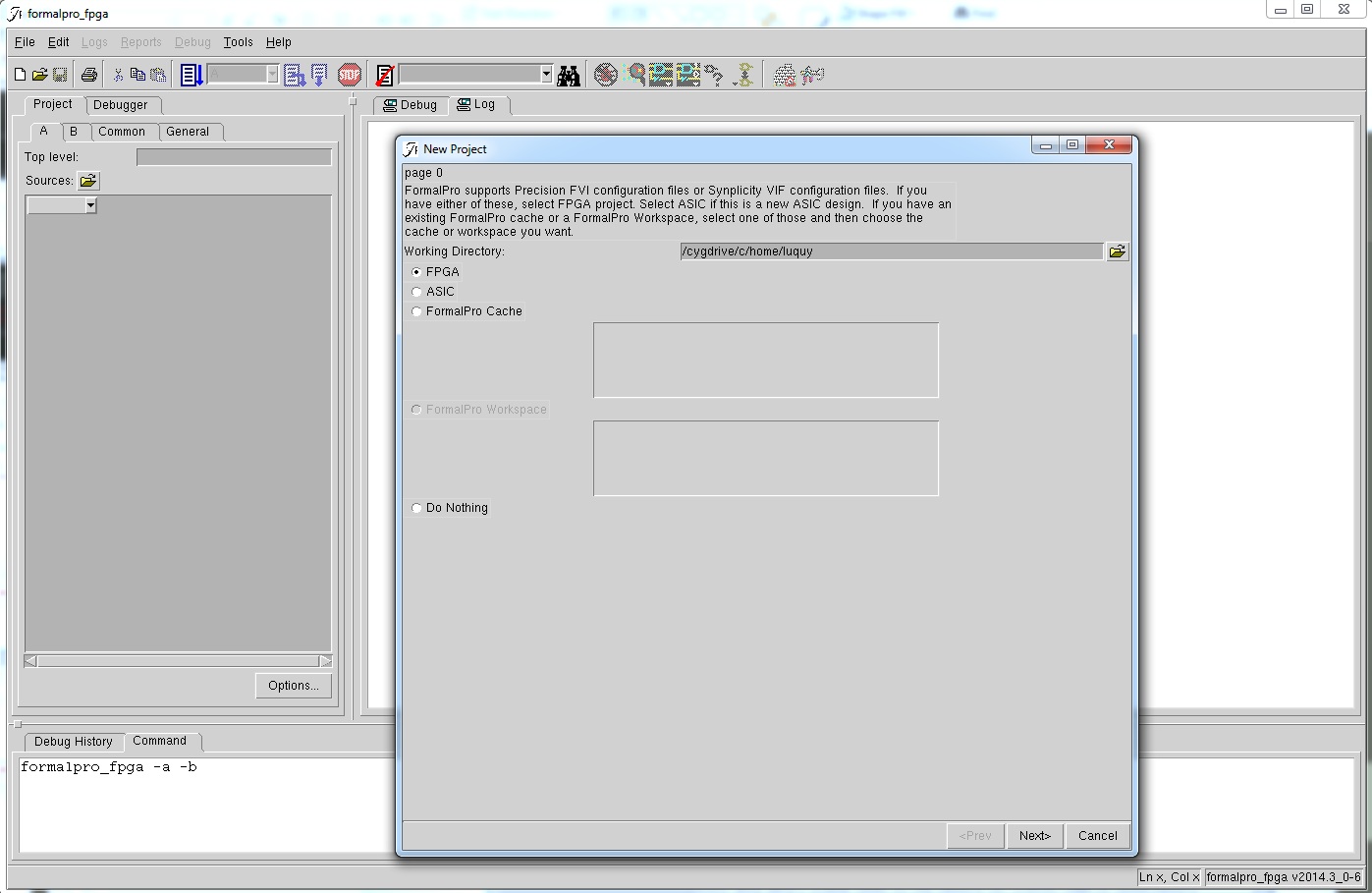Select the A sub-tab
This screenshot has height=893, width=1372.
[43, 131]
